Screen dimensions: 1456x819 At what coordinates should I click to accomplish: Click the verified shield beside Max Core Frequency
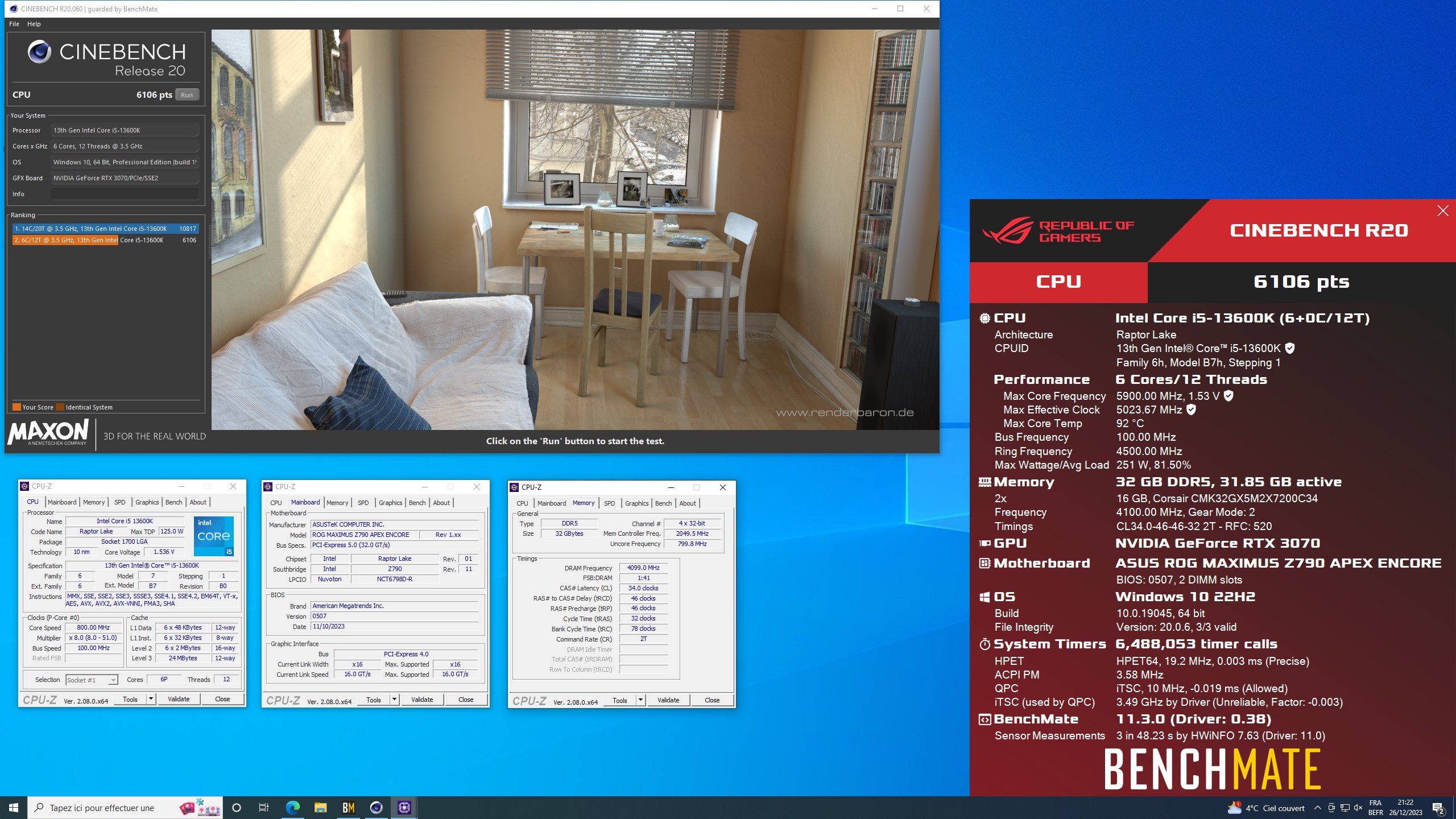(1228, 396)
